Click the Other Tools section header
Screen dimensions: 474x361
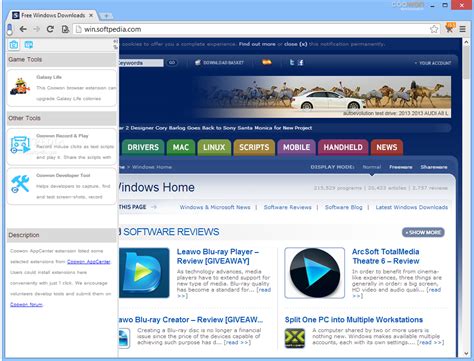pos(61,118)
